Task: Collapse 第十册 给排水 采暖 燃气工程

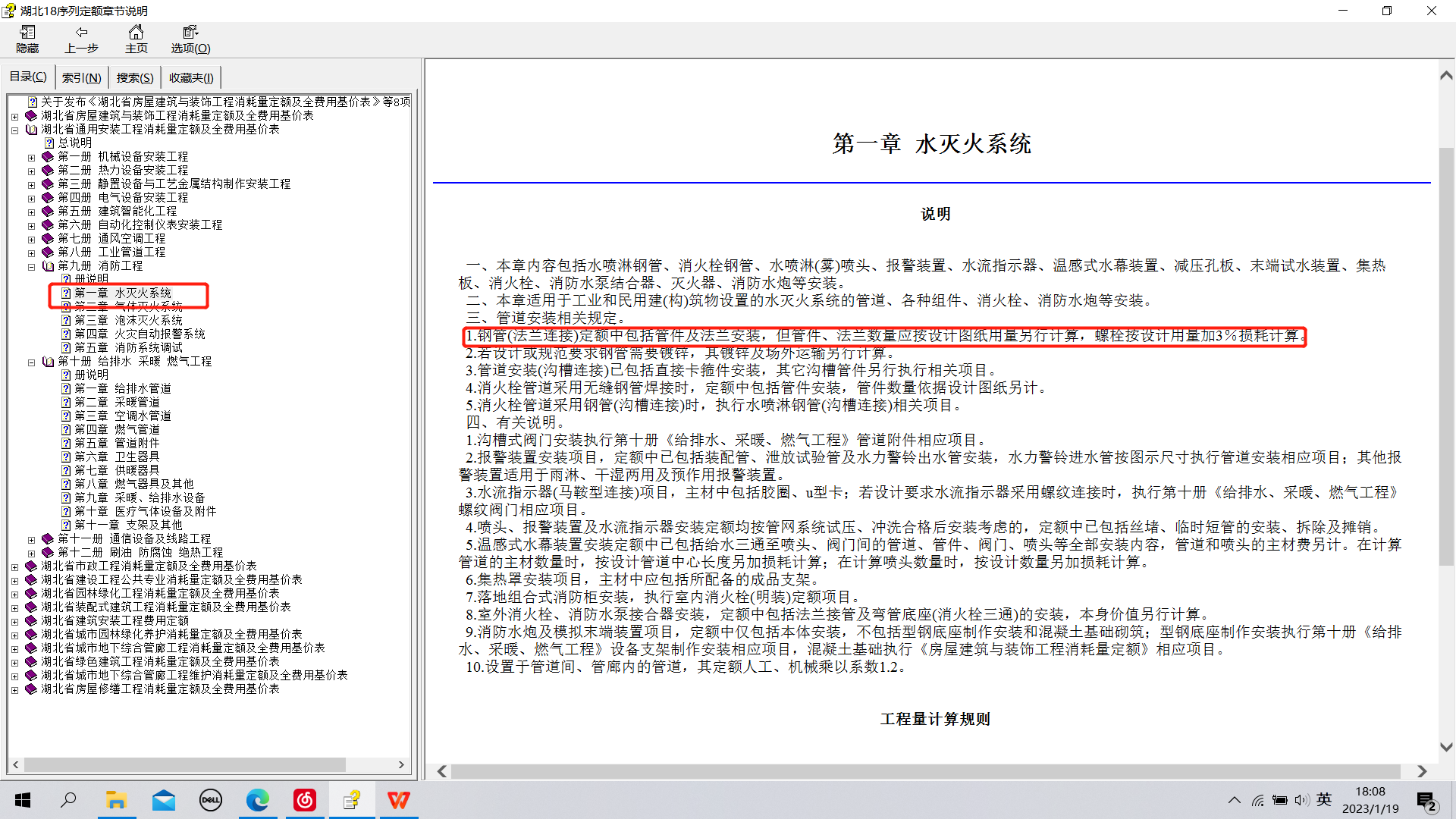Action: 31,362
